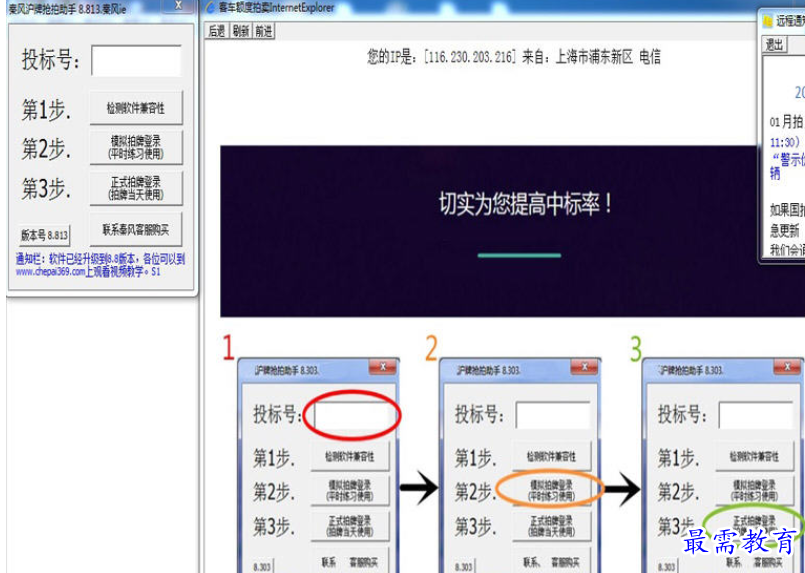Click 后退 back button in browser
The image size is (805, 573).
[217, 31]
